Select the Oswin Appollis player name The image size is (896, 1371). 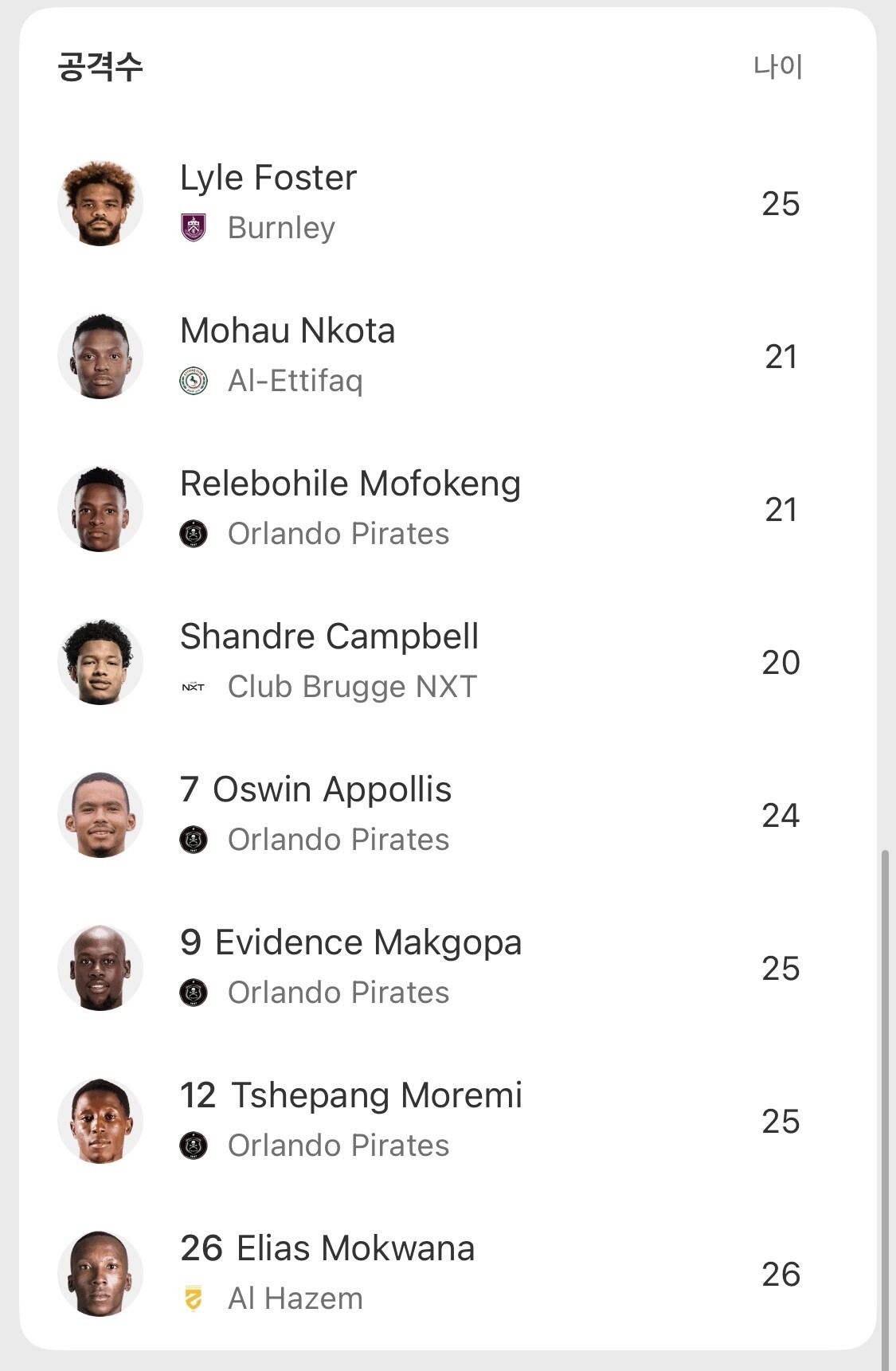[332, 789]
